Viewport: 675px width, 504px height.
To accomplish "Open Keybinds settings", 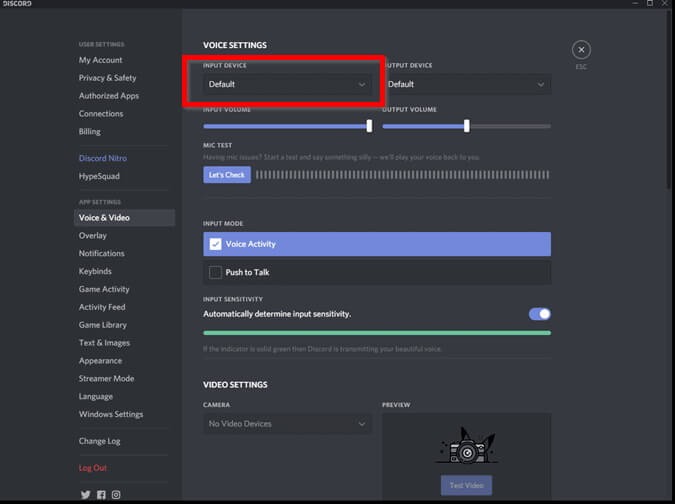I will click(x=95, y=271).
